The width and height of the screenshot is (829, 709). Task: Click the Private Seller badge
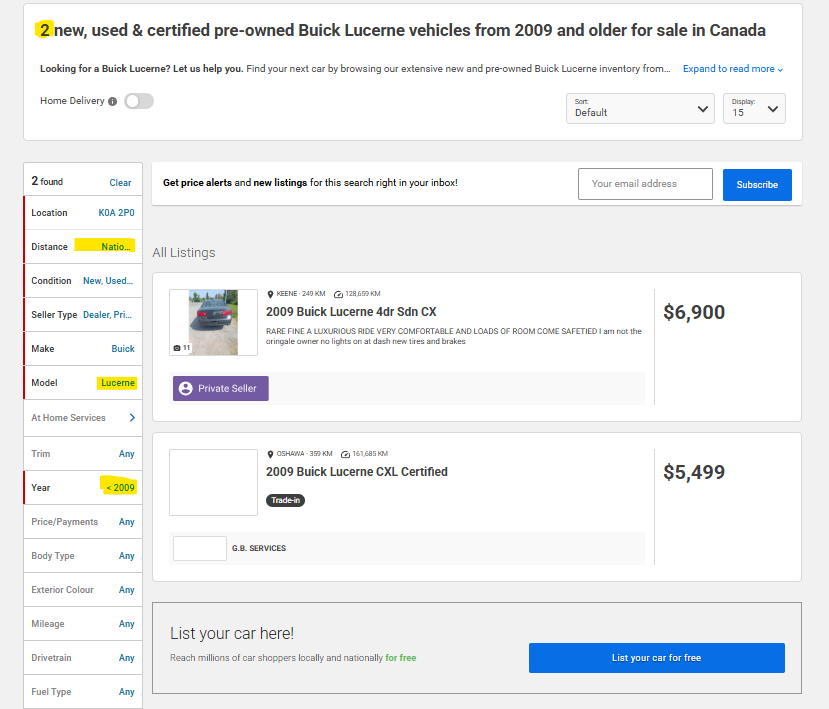click(x=220, y=388)
